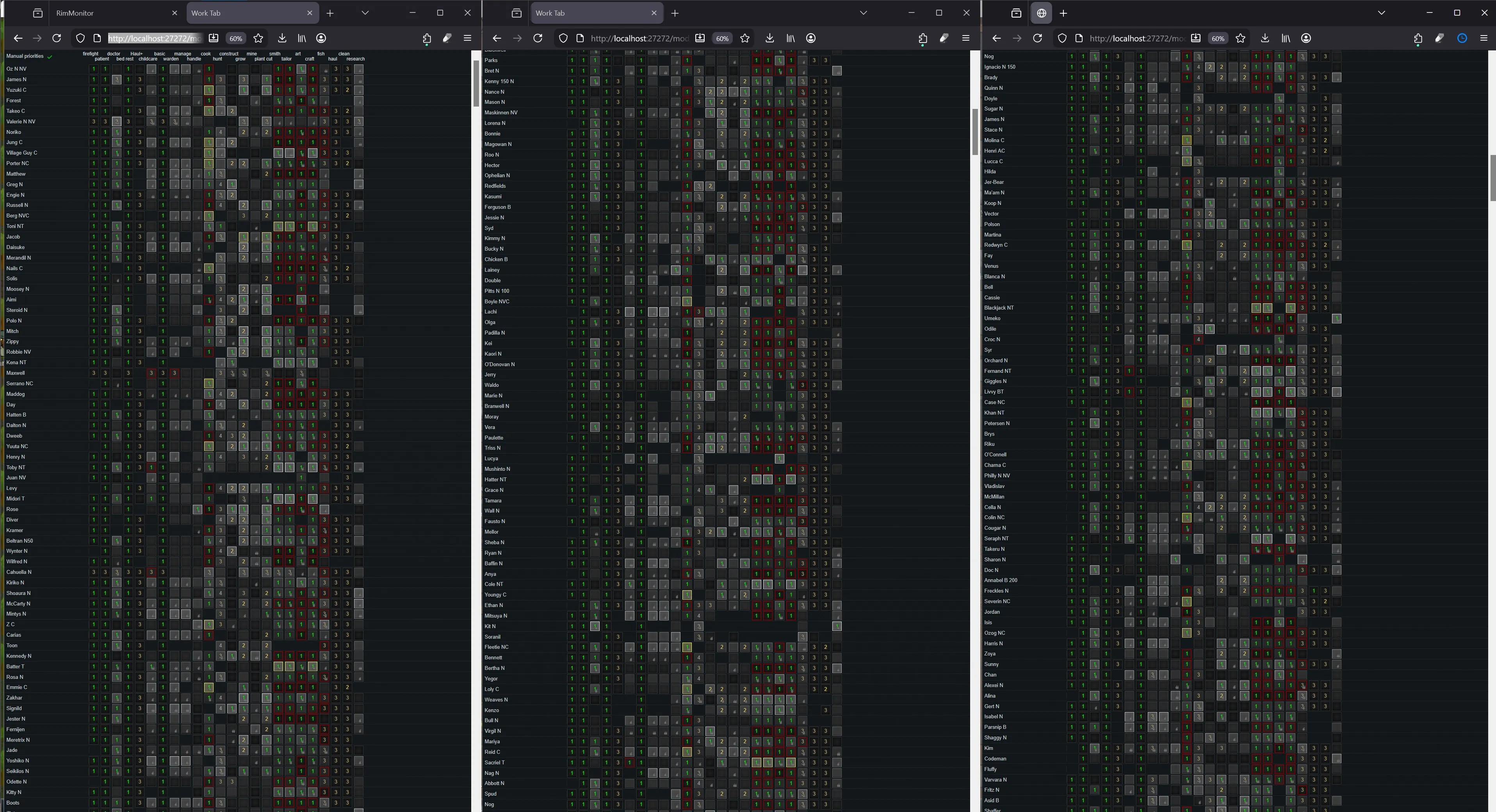
Task: Toggle Oz N NV's firefight priority cell
Action: (94, 69)
